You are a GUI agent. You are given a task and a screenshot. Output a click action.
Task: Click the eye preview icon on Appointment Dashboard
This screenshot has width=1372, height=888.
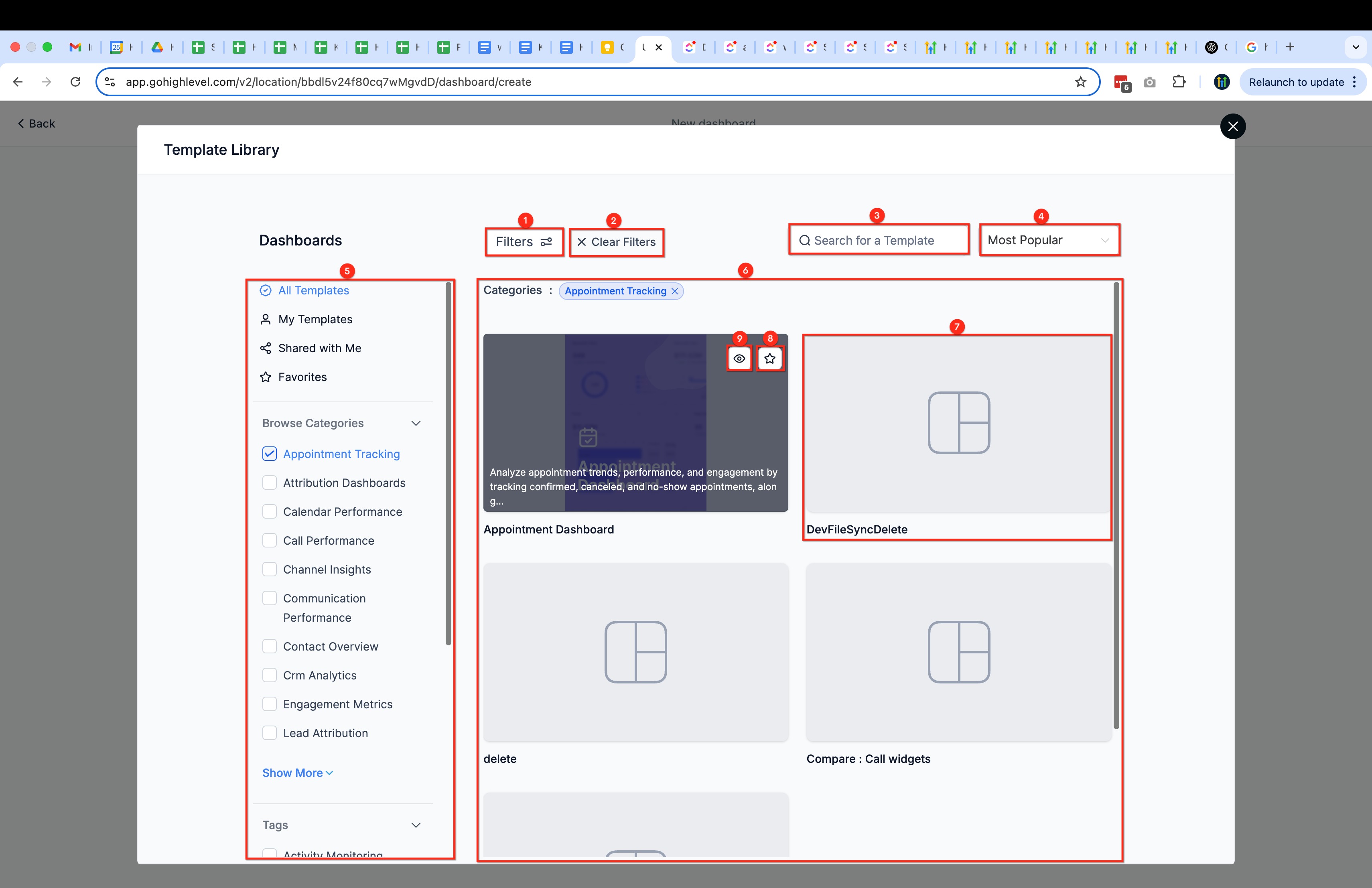tap(739, 359)
